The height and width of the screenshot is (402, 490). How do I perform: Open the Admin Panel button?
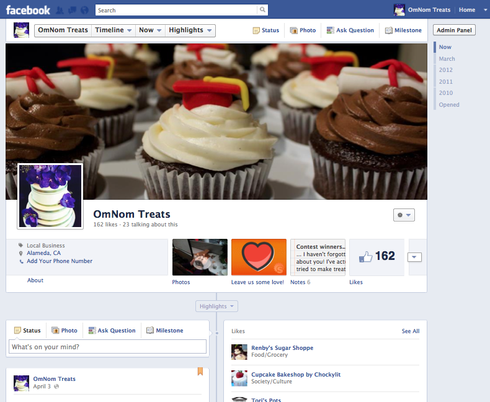coord(454,30)
